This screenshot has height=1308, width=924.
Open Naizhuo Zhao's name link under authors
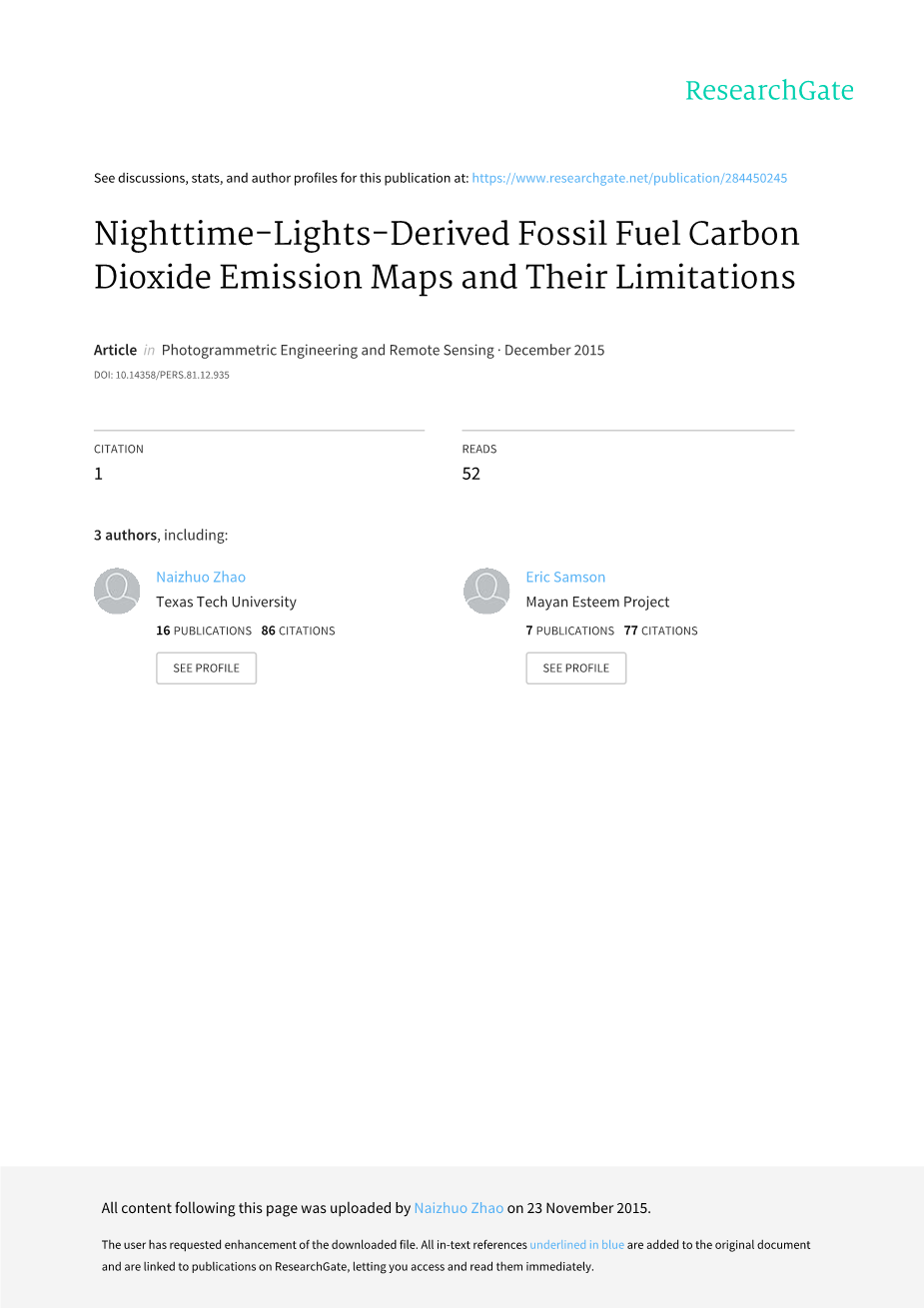201,577
